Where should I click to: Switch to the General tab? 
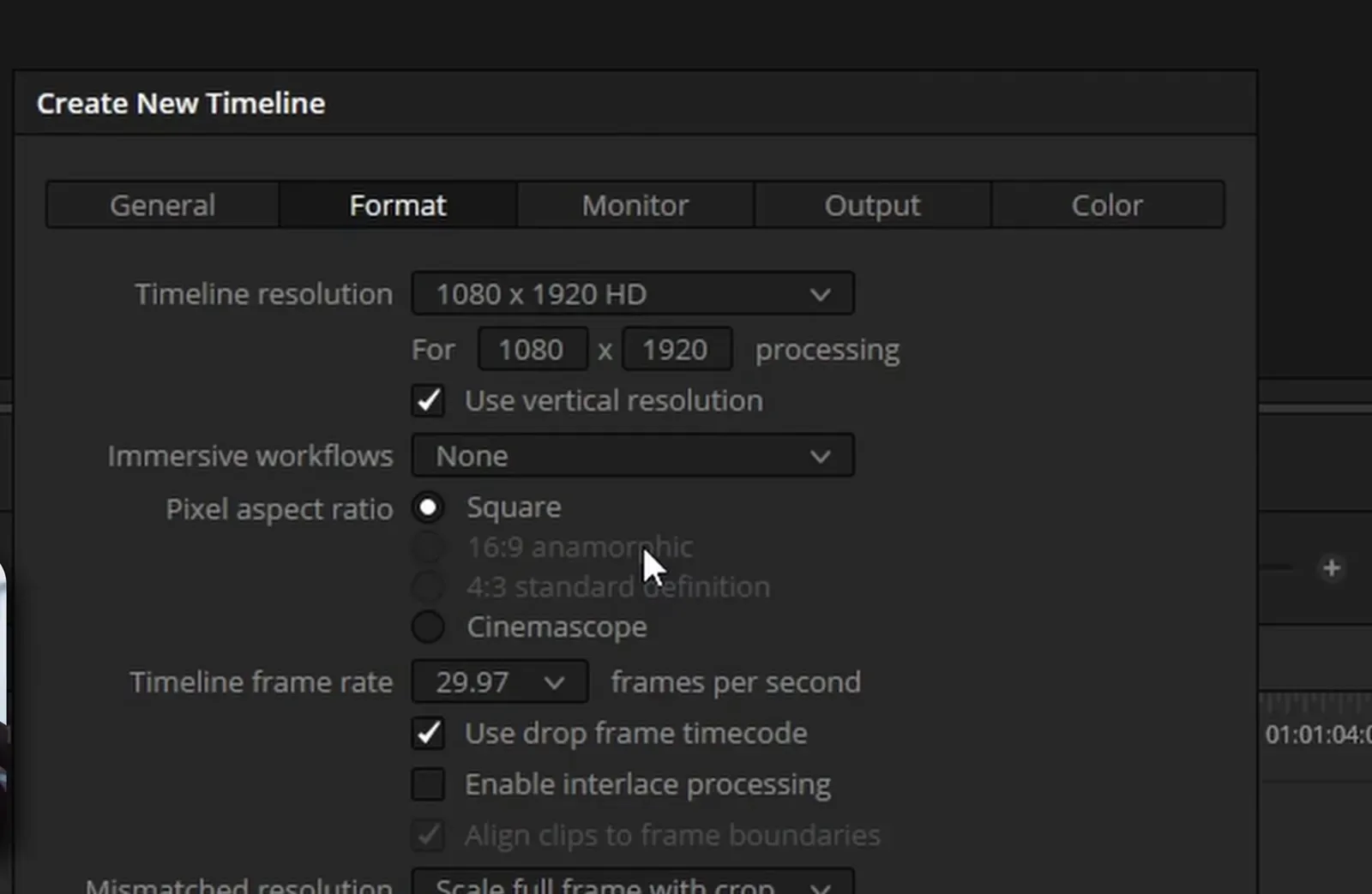click(163, 205)
